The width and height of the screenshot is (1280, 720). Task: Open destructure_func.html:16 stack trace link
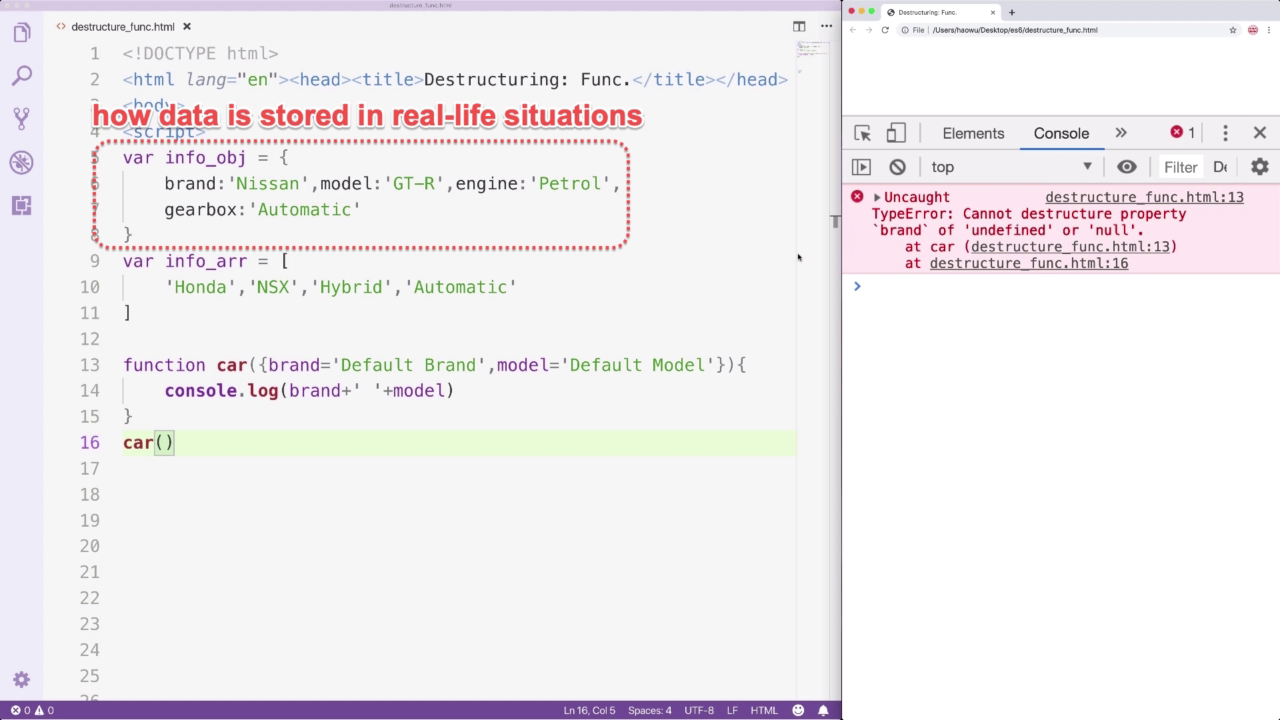tap(1029, 263)
